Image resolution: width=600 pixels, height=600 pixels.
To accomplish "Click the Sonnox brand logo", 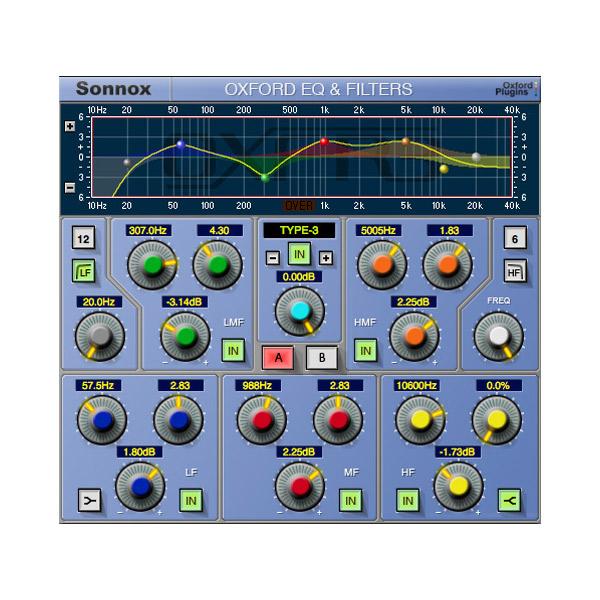I will point(113,88).
